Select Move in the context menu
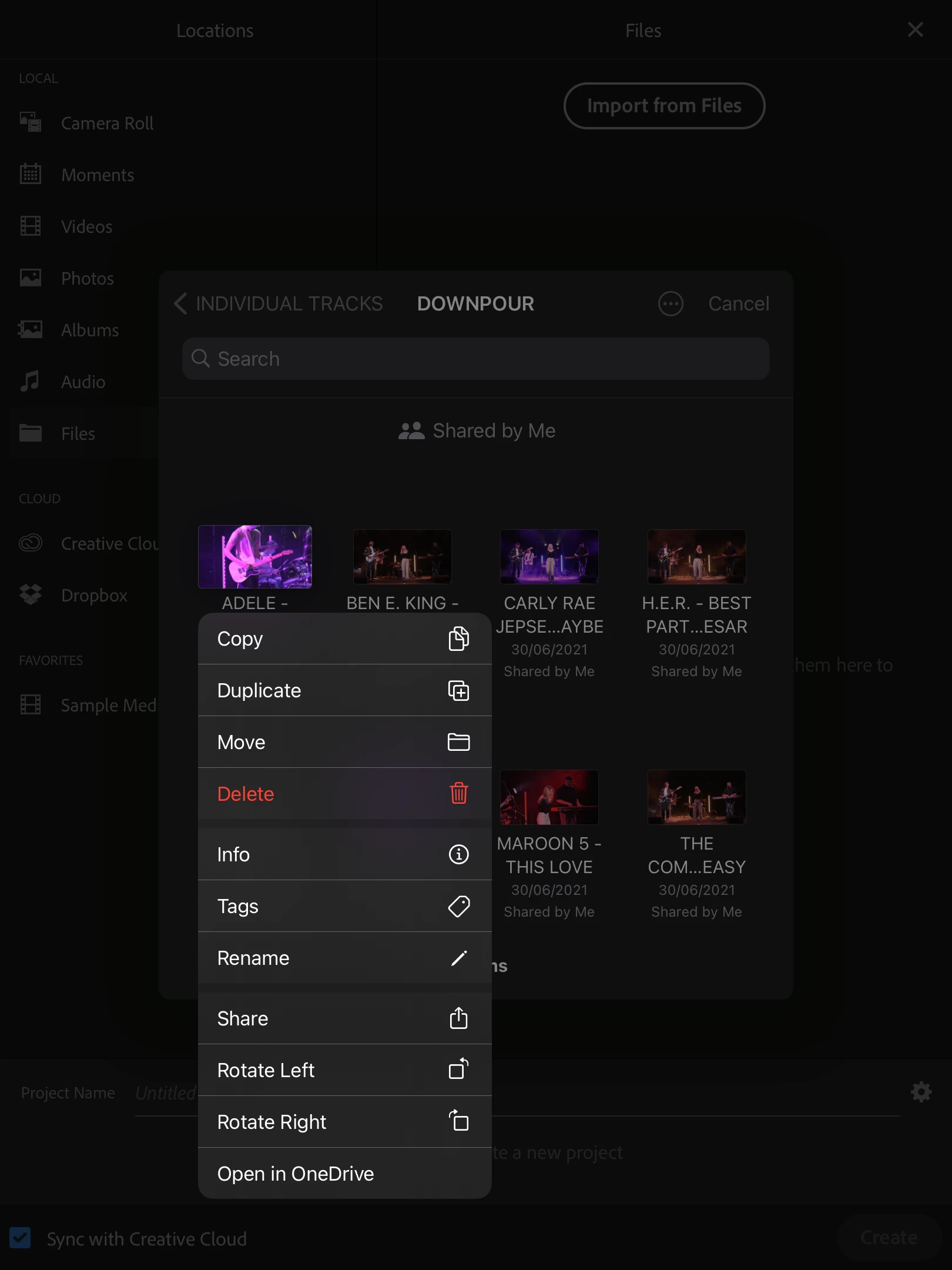Image resolution: width=952 pixels, height=1270 pixels. (345, 742)
